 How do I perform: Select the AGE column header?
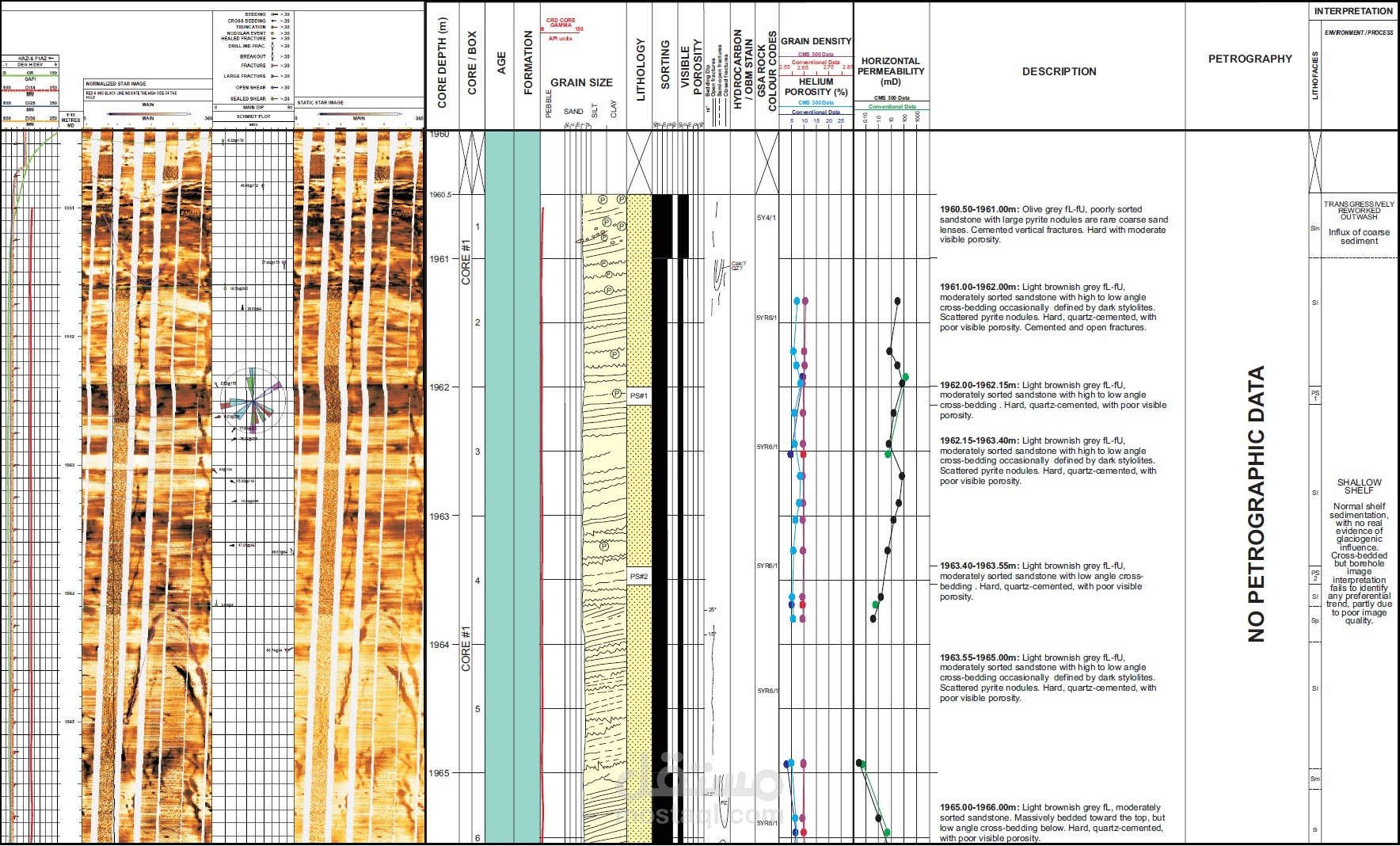tap(500, 63)
